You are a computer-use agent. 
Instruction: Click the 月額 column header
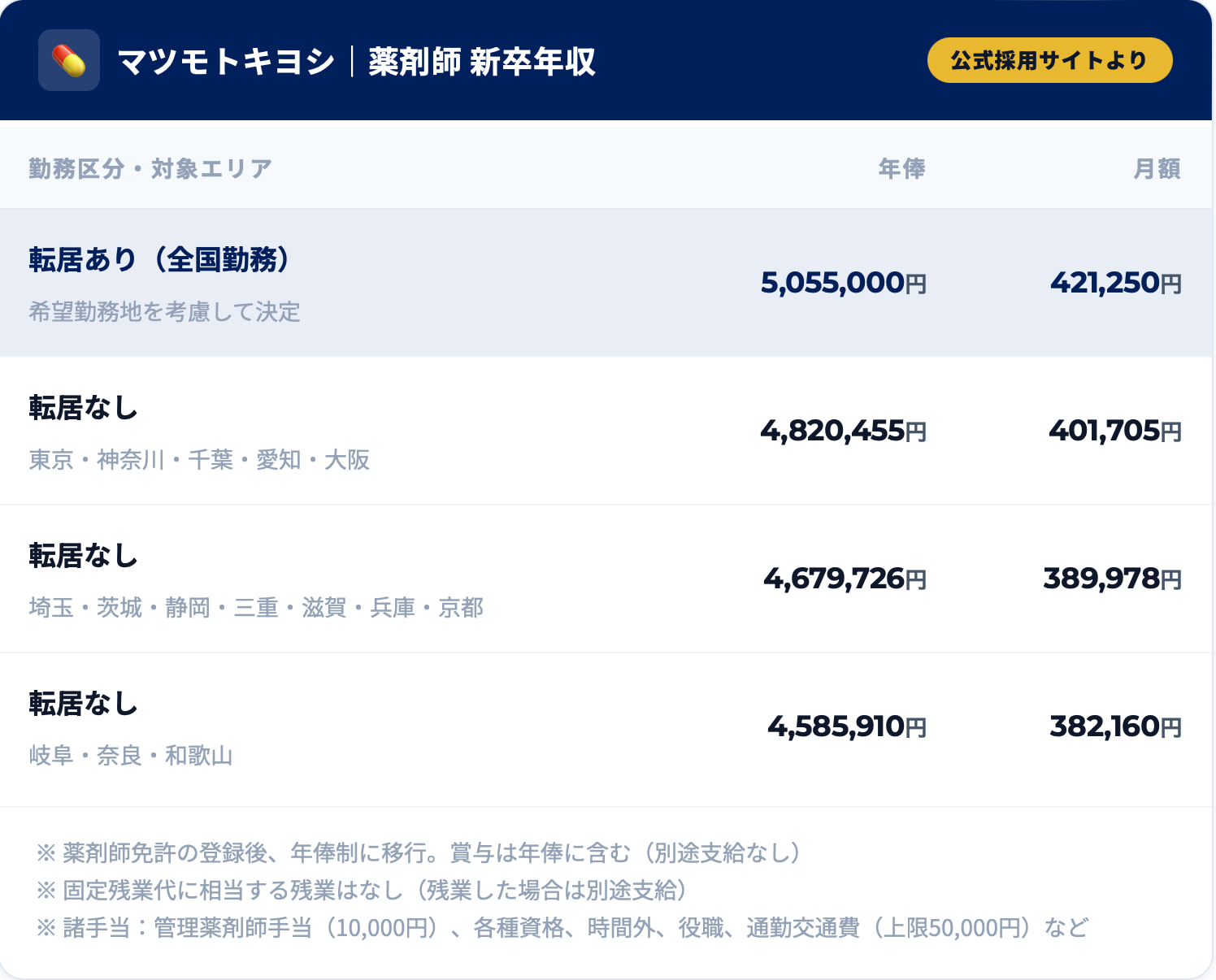(1157, 168)
